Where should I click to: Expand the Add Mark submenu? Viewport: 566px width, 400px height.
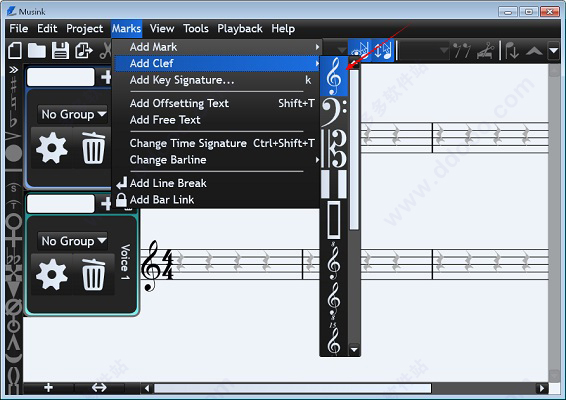point(218,47)
